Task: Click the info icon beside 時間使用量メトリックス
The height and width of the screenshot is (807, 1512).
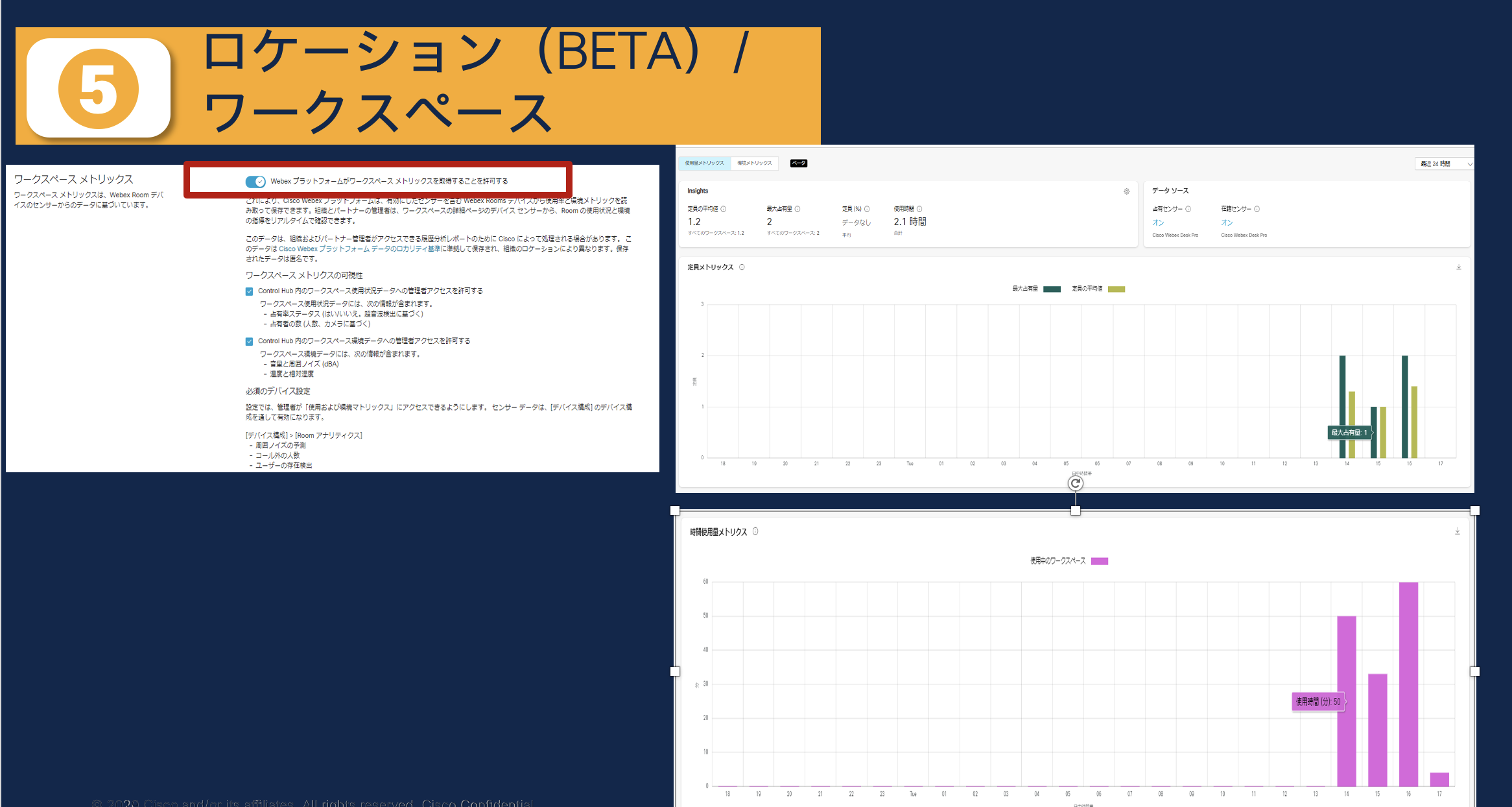Action: [x=756, y=531]
